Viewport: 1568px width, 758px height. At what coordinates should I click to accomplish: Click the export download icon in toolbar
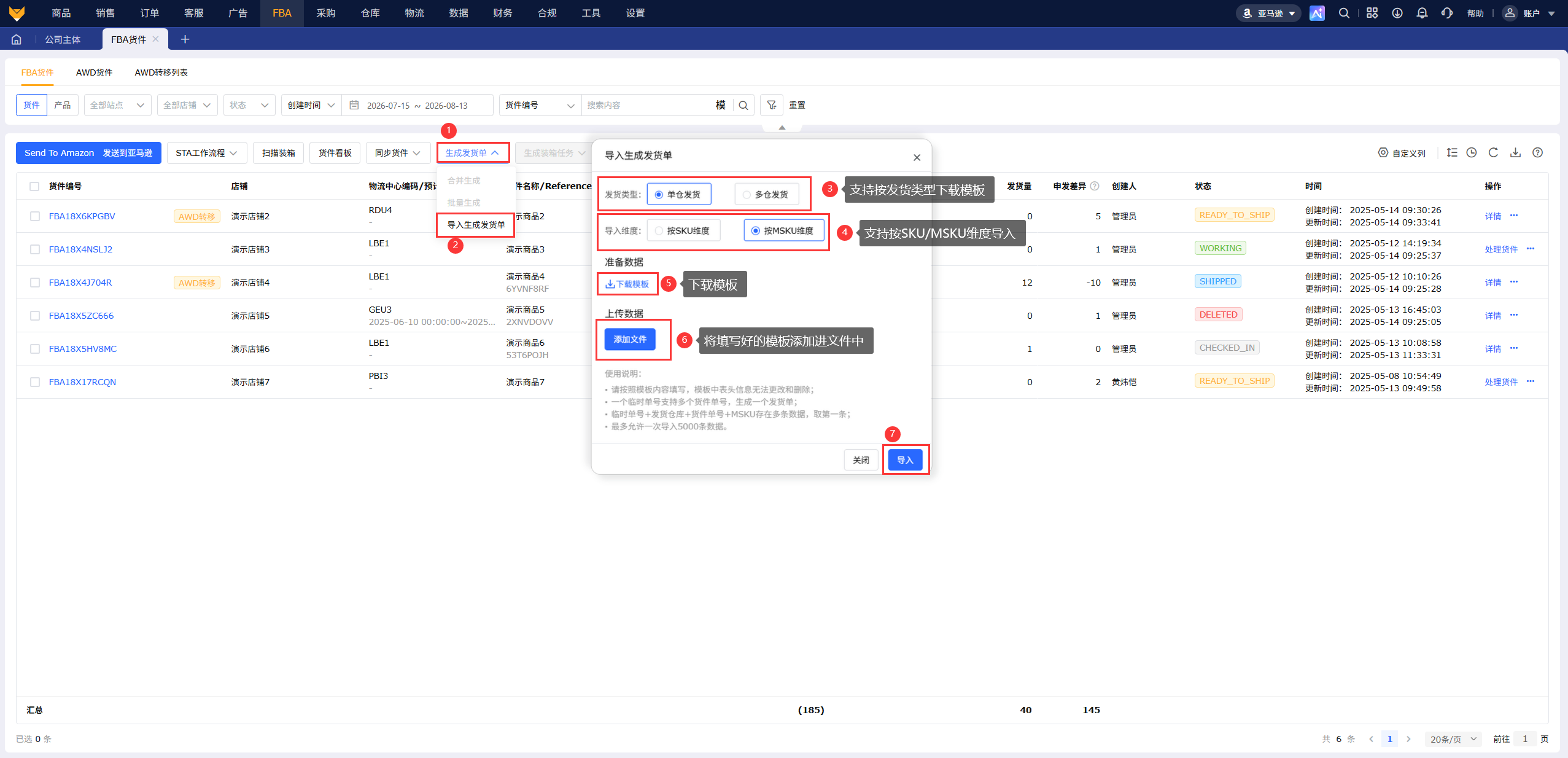tap(1515, 152)
